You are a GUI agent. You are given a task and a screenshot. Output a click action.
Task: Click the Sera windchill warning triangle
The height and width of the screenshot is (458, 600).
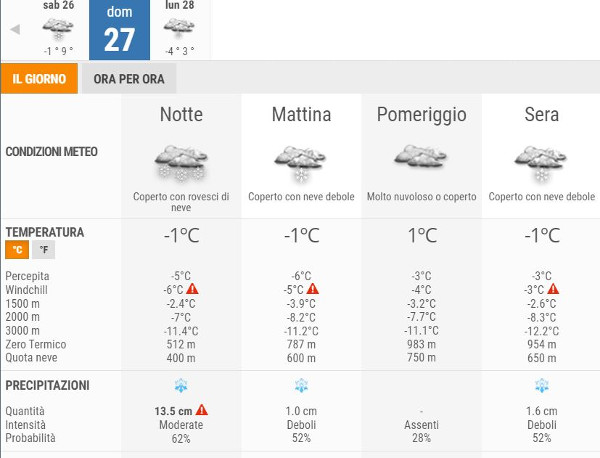coord(553,290)
